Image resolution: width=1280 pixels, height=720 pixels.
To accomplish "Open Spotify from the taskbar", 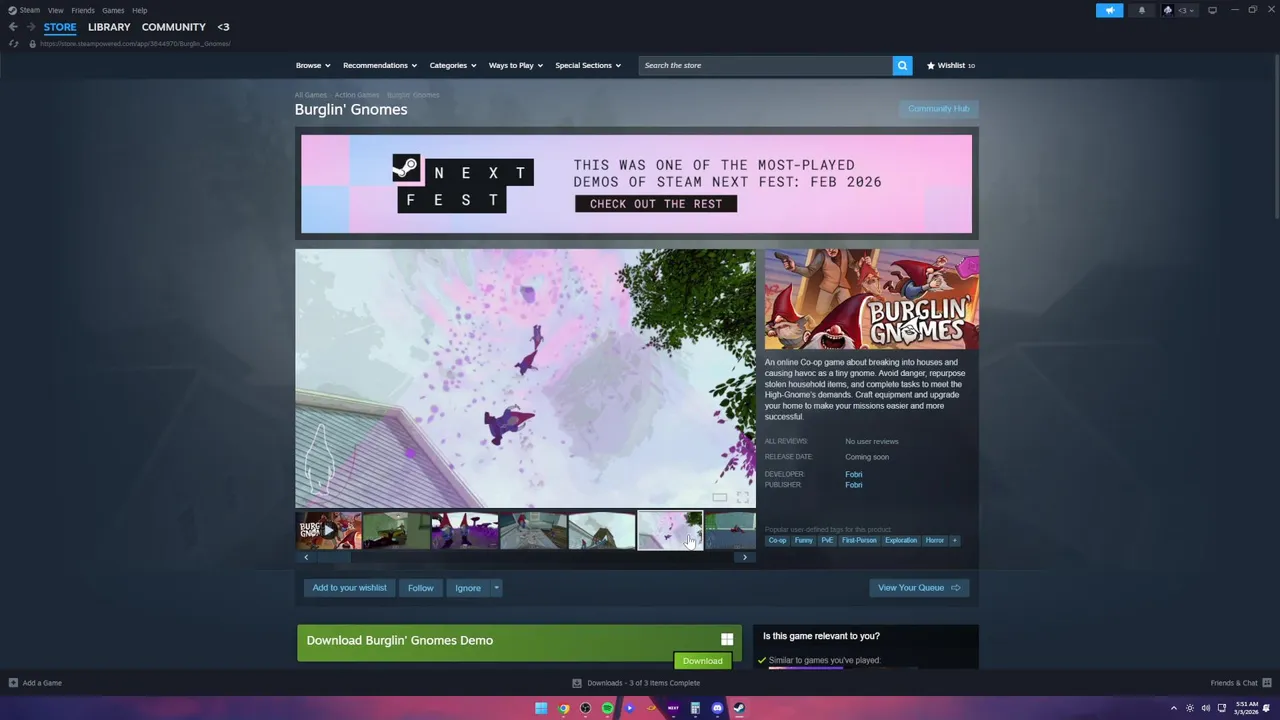I will pyautogui.click(x=607, y=708).
